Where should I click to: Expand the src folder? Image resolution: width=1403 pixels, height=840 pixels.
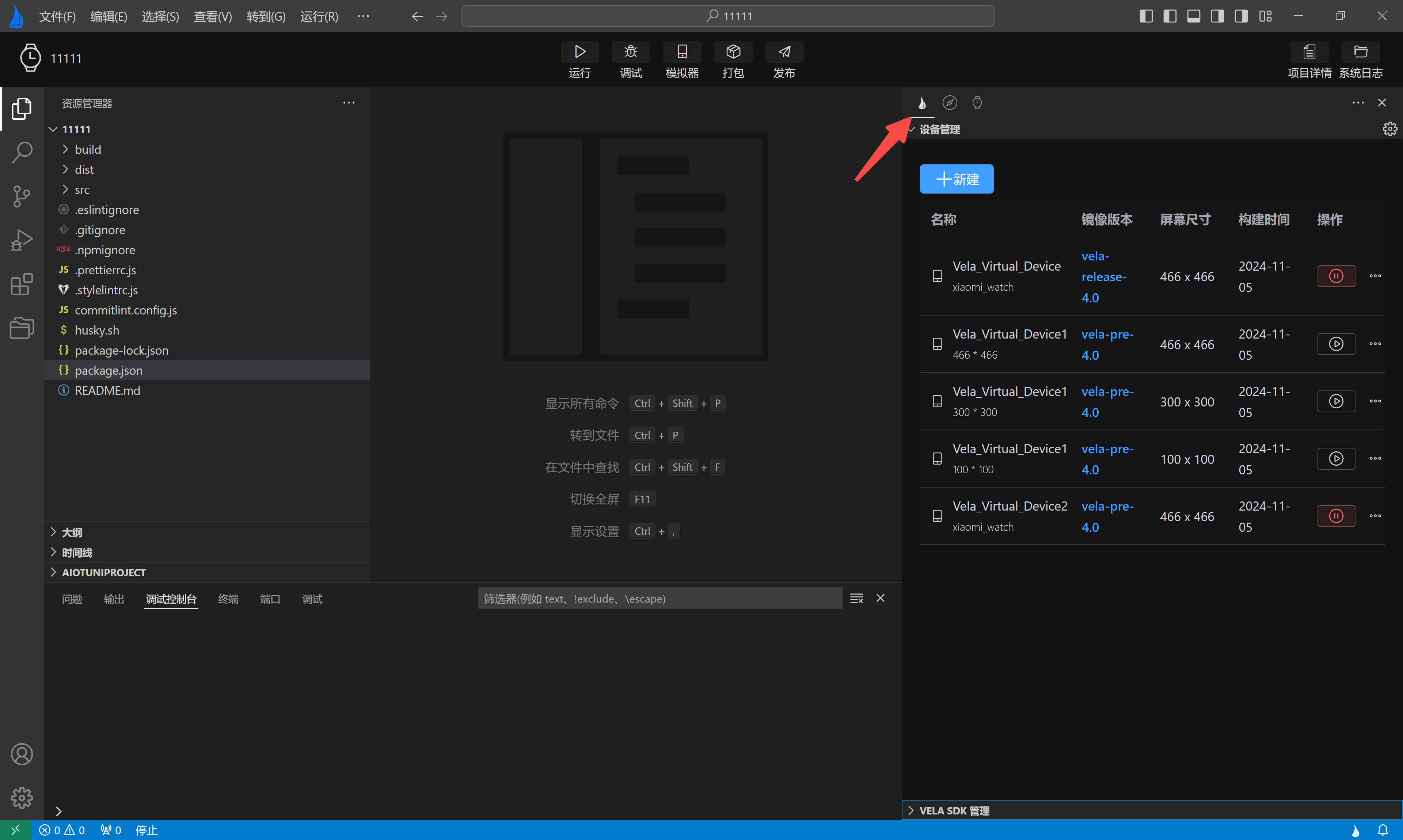pyautogui.click(x=82, y=190)
